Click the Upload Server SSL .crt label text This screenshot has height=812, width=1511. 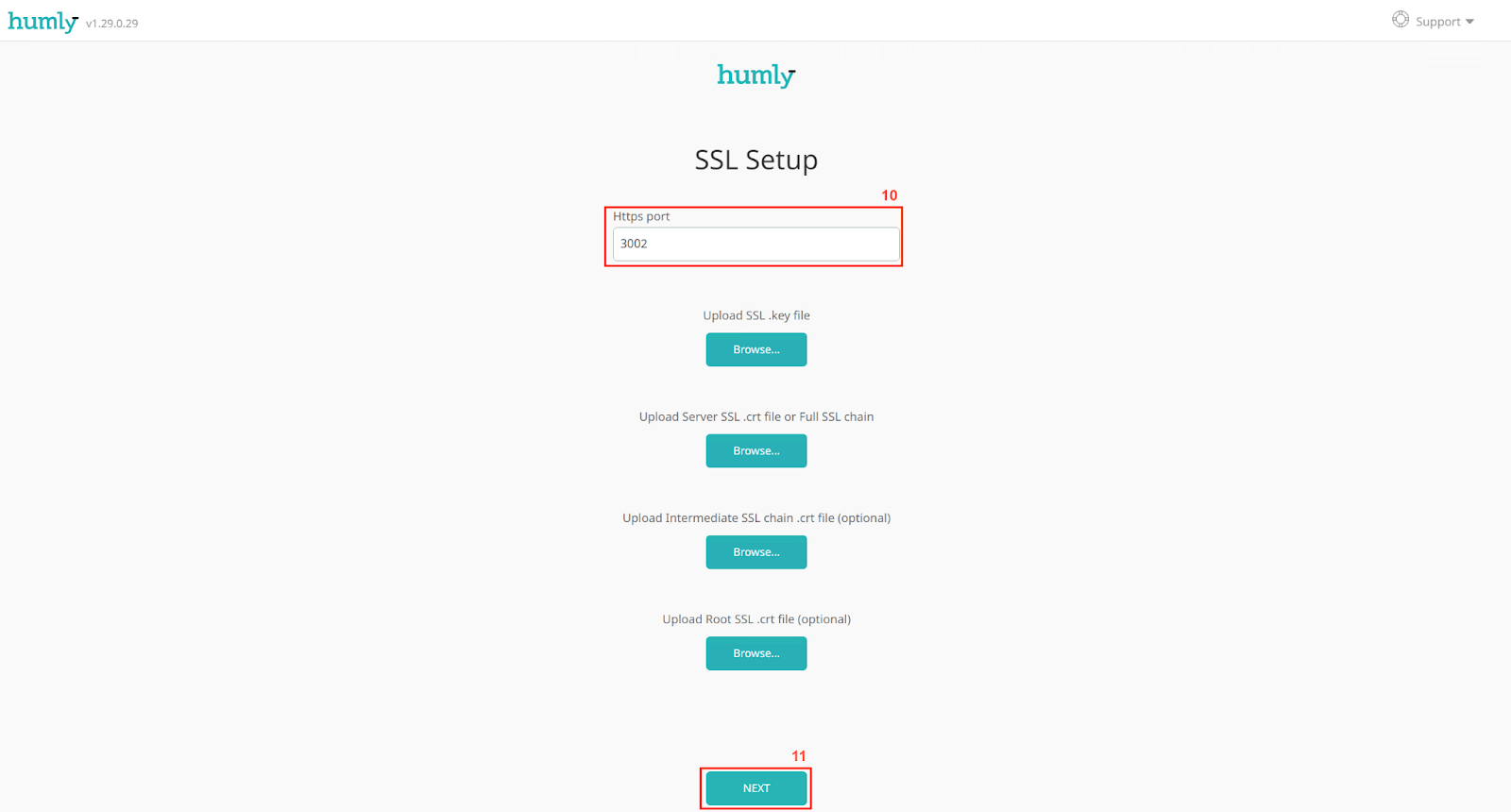(755, 416)
